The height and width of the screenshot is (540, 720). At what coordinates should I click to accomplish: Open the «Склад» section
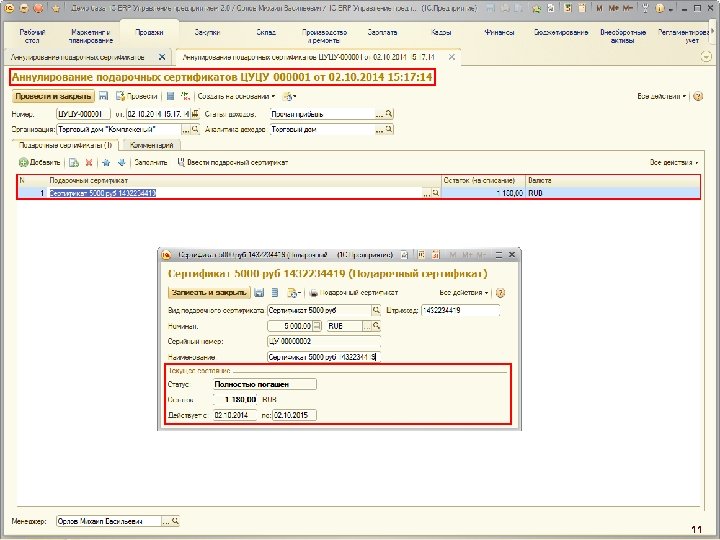click(266, 33)
